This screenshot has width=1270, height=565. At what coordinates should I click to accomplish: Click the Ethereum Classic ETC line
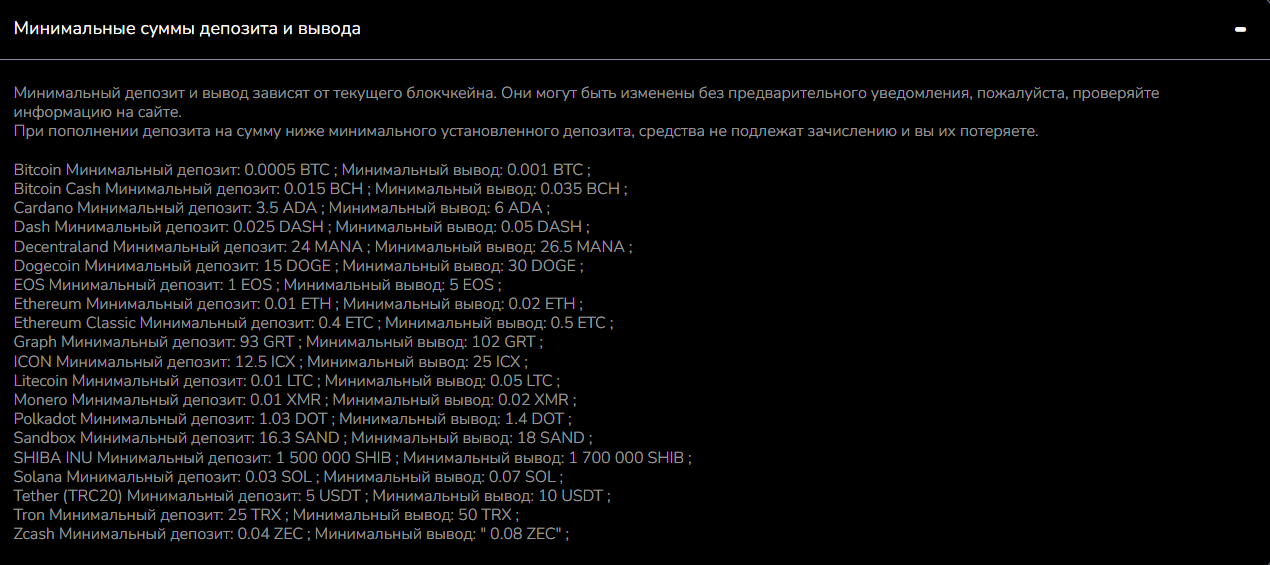pos(313,323)
